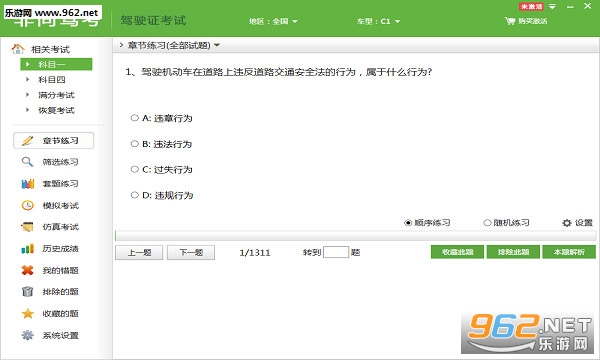Go to next question with 下一题
Viewport: 600px width, 360px height.
click(191, 252)
